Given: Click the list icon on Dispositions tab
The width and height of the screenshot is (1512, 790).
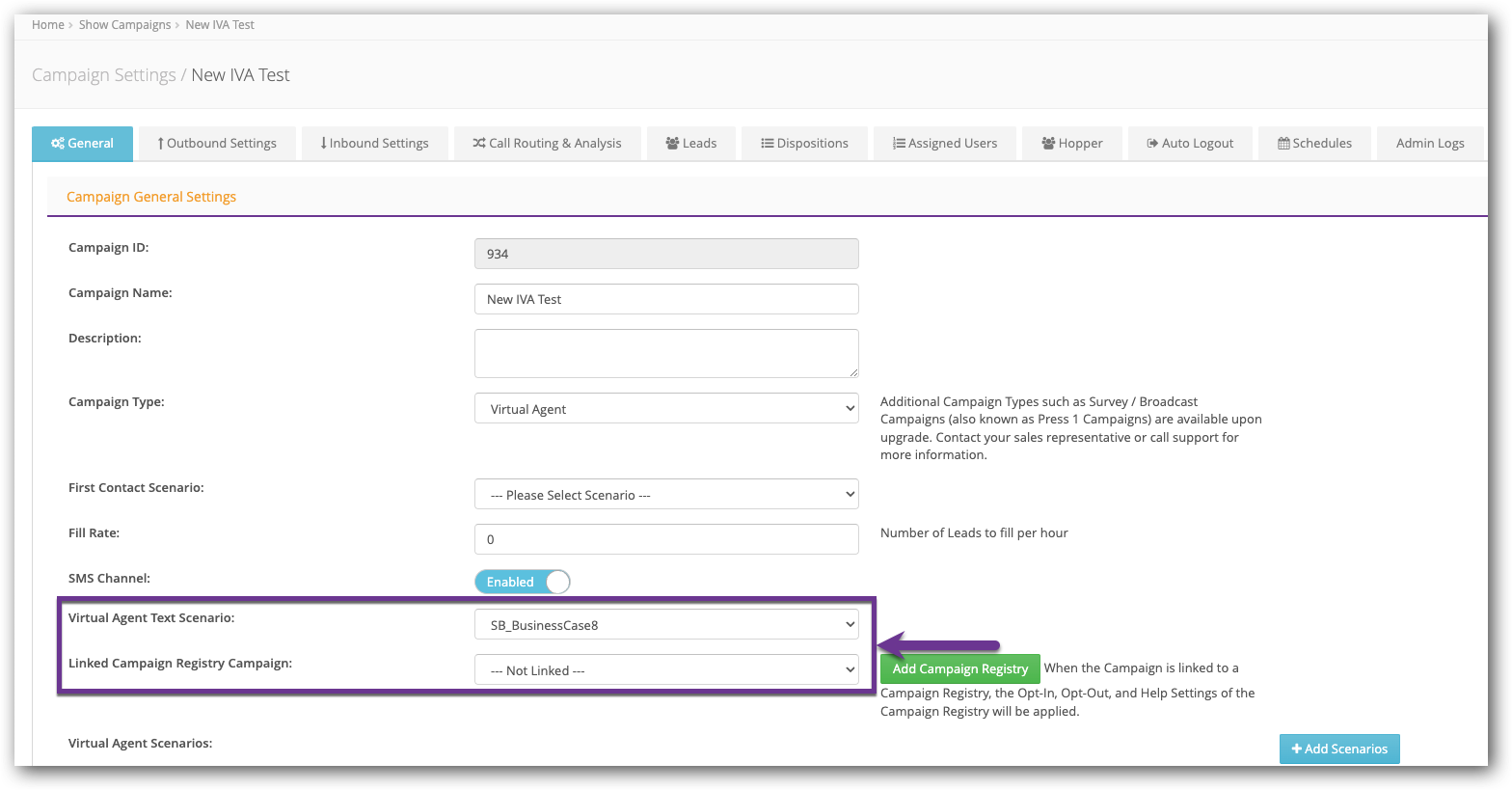Looking at the screenshot, I should (x=768, y=144).
